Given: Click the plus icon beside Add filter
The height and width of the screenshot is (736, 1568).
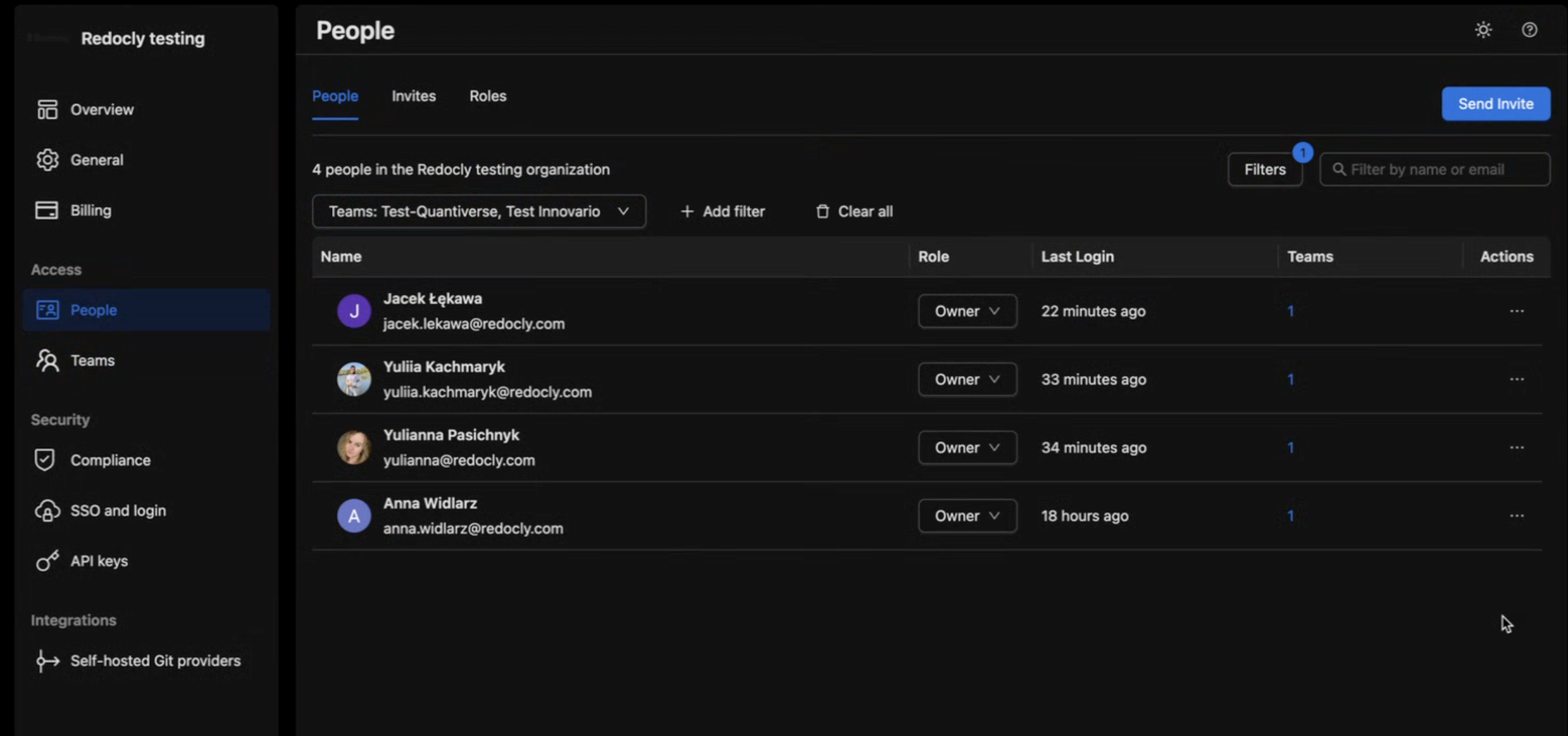Looking at the screenshot, I should coord(687,211).
